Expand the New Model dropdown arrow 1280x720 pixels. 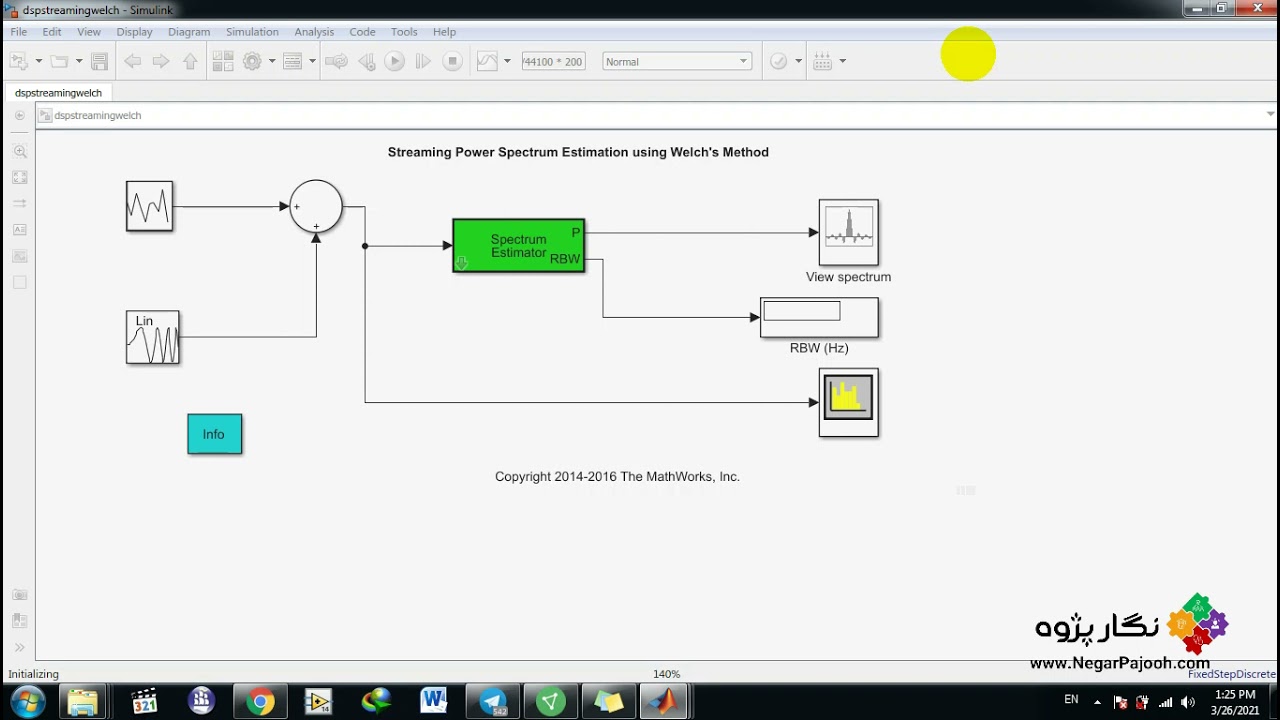(39, 61)
